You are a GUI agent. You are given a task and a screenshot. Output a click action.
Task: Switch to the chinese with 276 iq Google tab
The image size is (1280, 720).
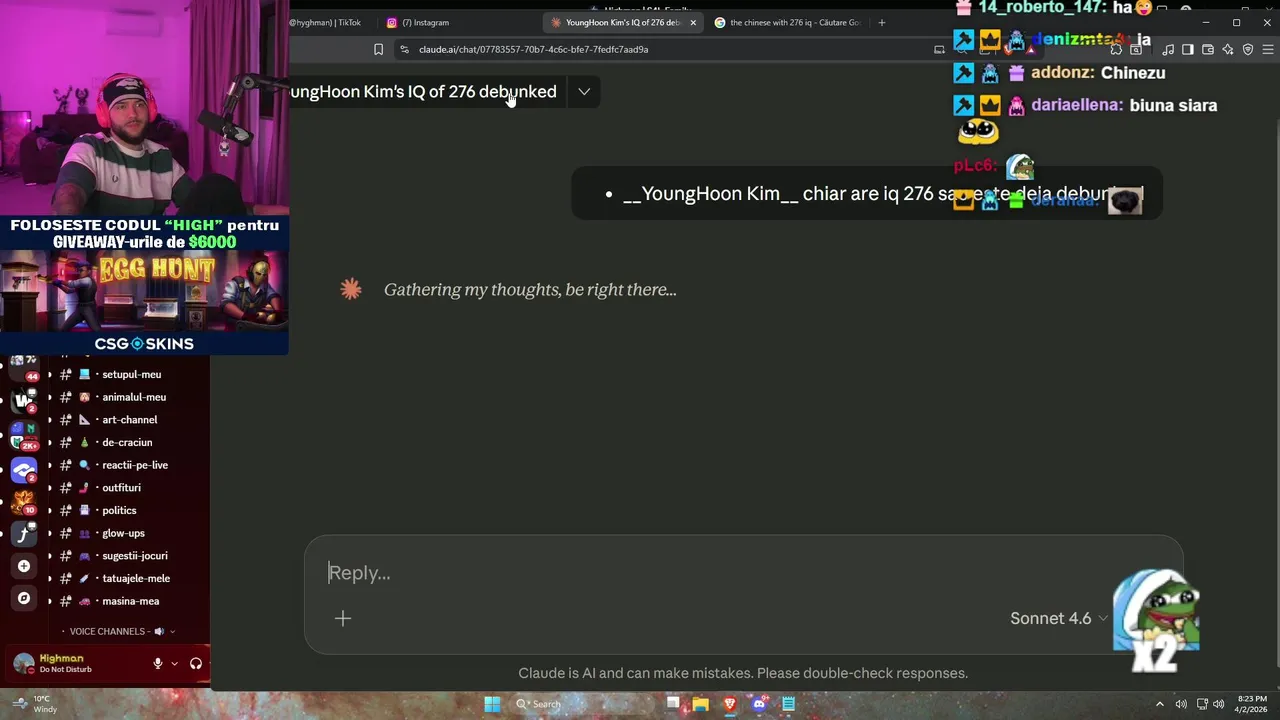pos(787,22)
